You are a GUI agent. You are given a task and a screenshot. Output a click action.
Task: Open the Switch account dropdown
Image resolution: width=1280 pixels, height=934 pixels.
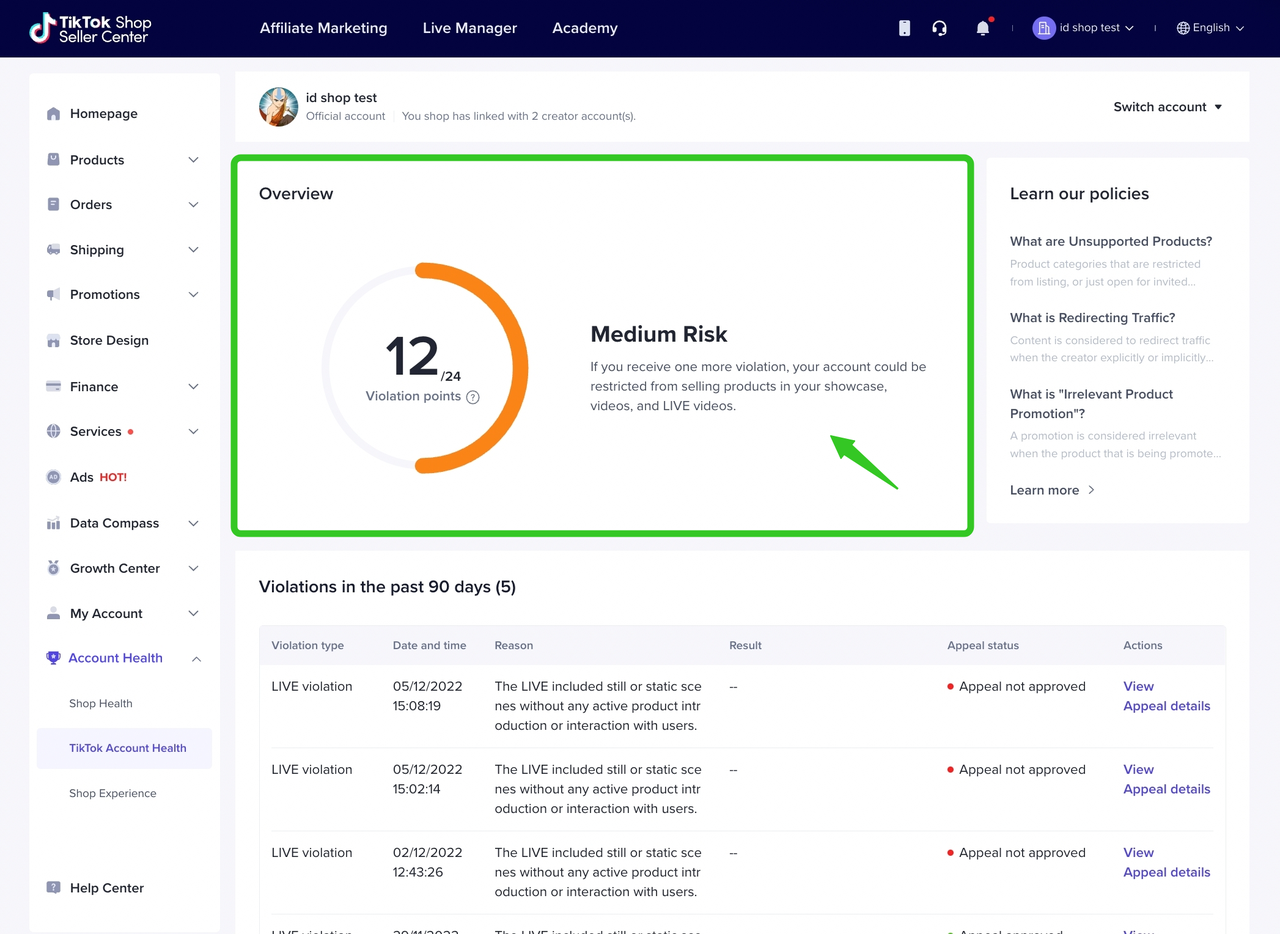(1167, 107)
